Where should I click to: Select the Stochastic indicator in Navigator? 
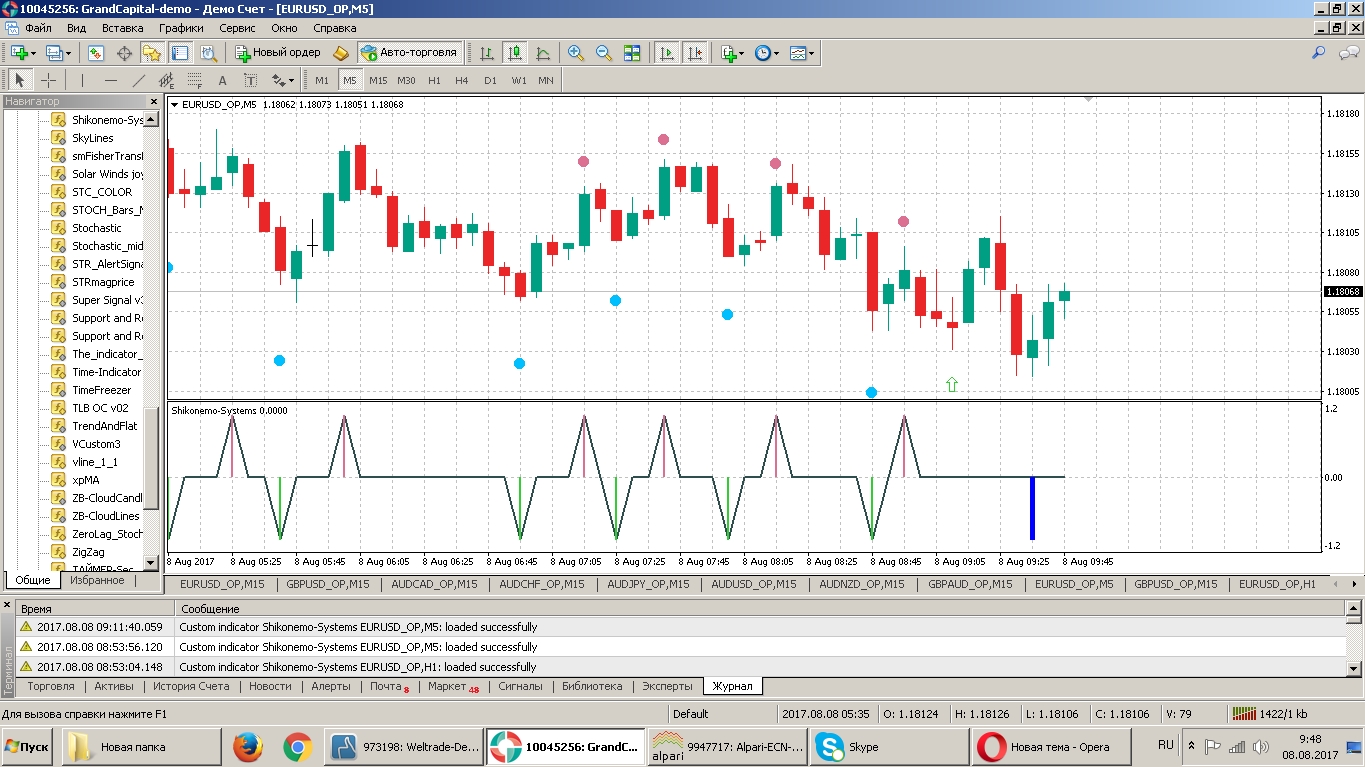point(97,228)
